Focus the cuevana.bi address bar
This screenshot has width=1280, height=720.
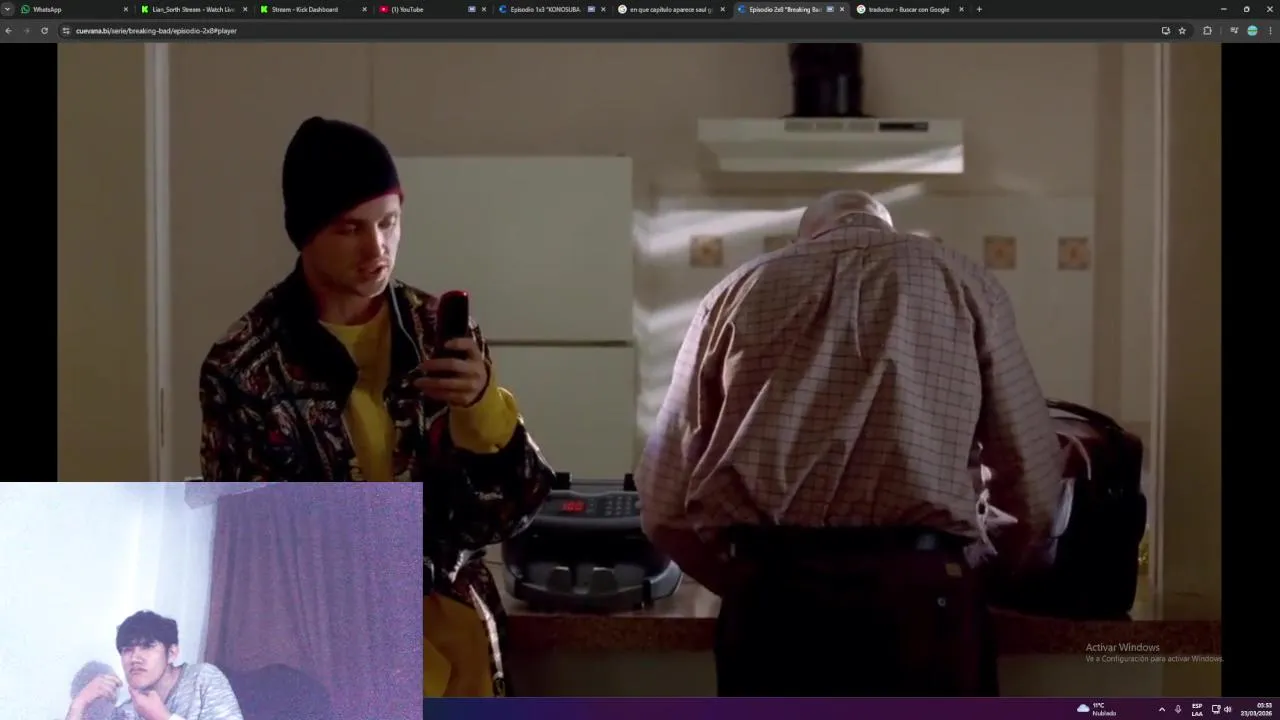coord(610,31)
